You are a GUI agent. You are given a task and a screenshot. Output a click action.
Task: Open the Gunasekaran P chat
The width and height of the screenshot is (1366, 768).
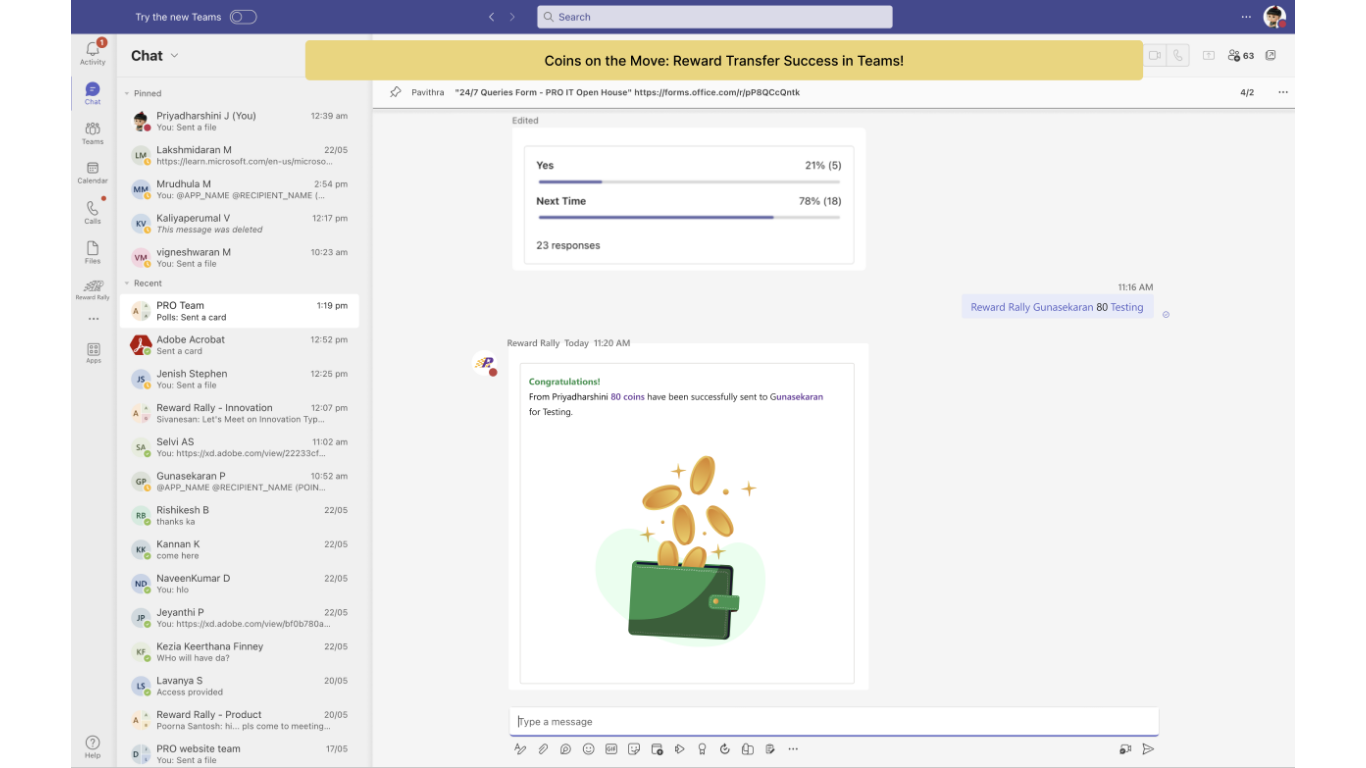(x=239, y=481)
